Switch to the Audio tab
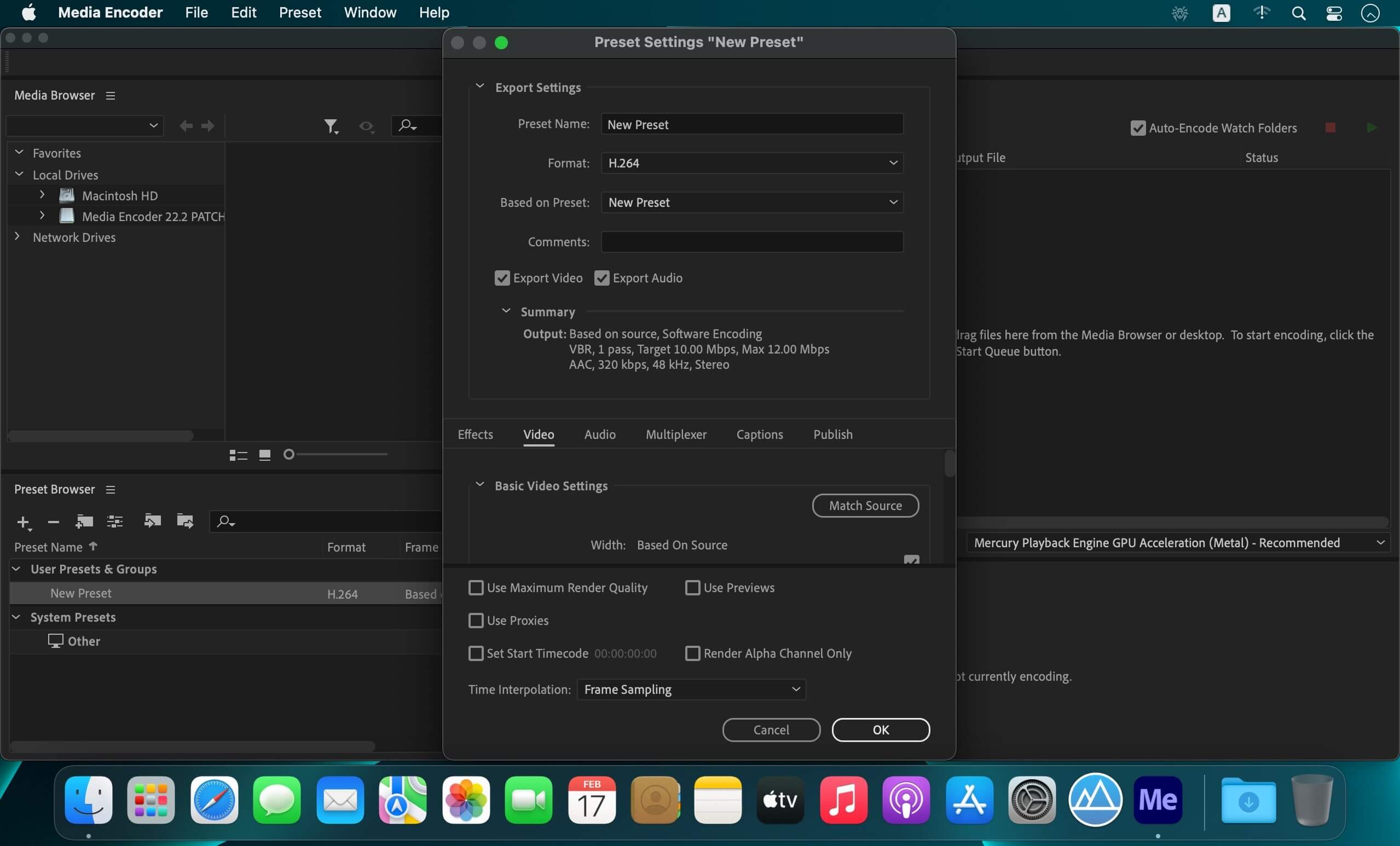Image resolution: width=1400 pixels, height=846 pixels. point(600,434)
